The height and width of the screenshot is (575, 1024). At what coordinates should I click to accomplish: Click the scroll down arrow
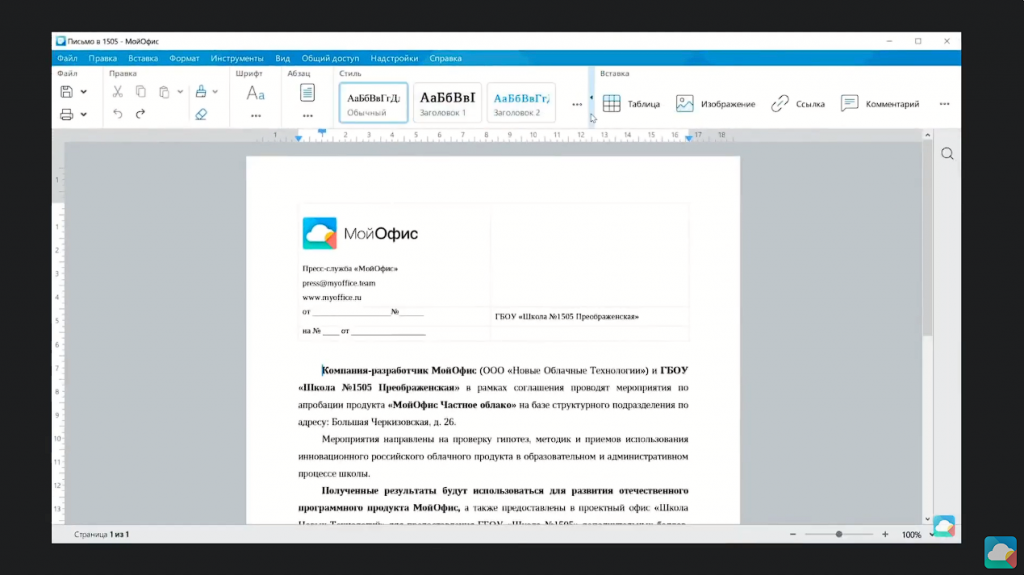click(927, 519)
